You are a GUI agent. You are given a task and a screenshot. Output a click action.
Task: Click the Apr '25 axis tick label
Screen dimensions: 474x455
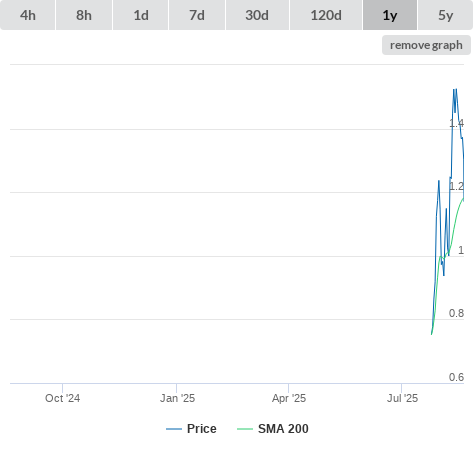click(x=289, y=398)
